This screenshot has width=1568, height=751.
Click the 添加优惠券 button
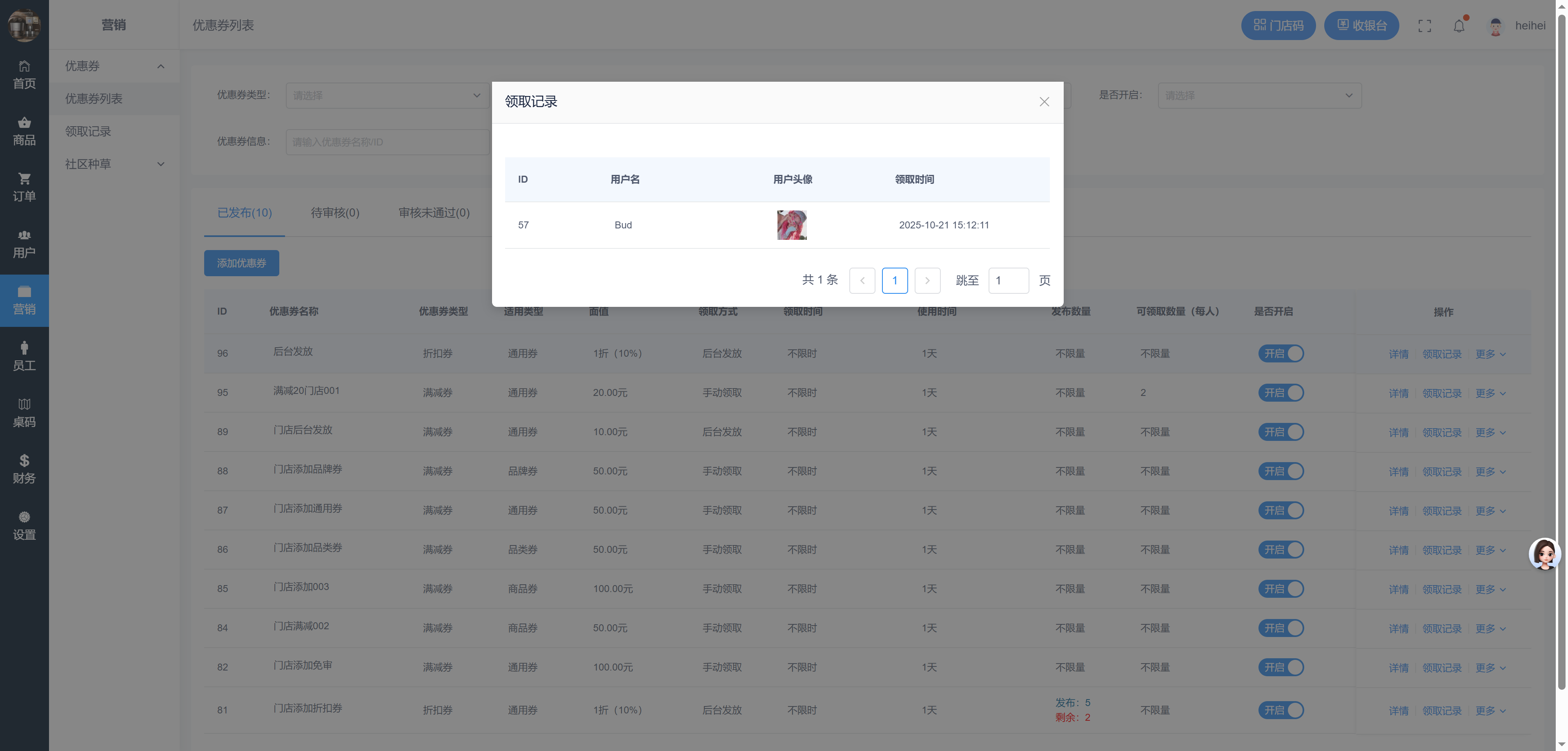241,263
